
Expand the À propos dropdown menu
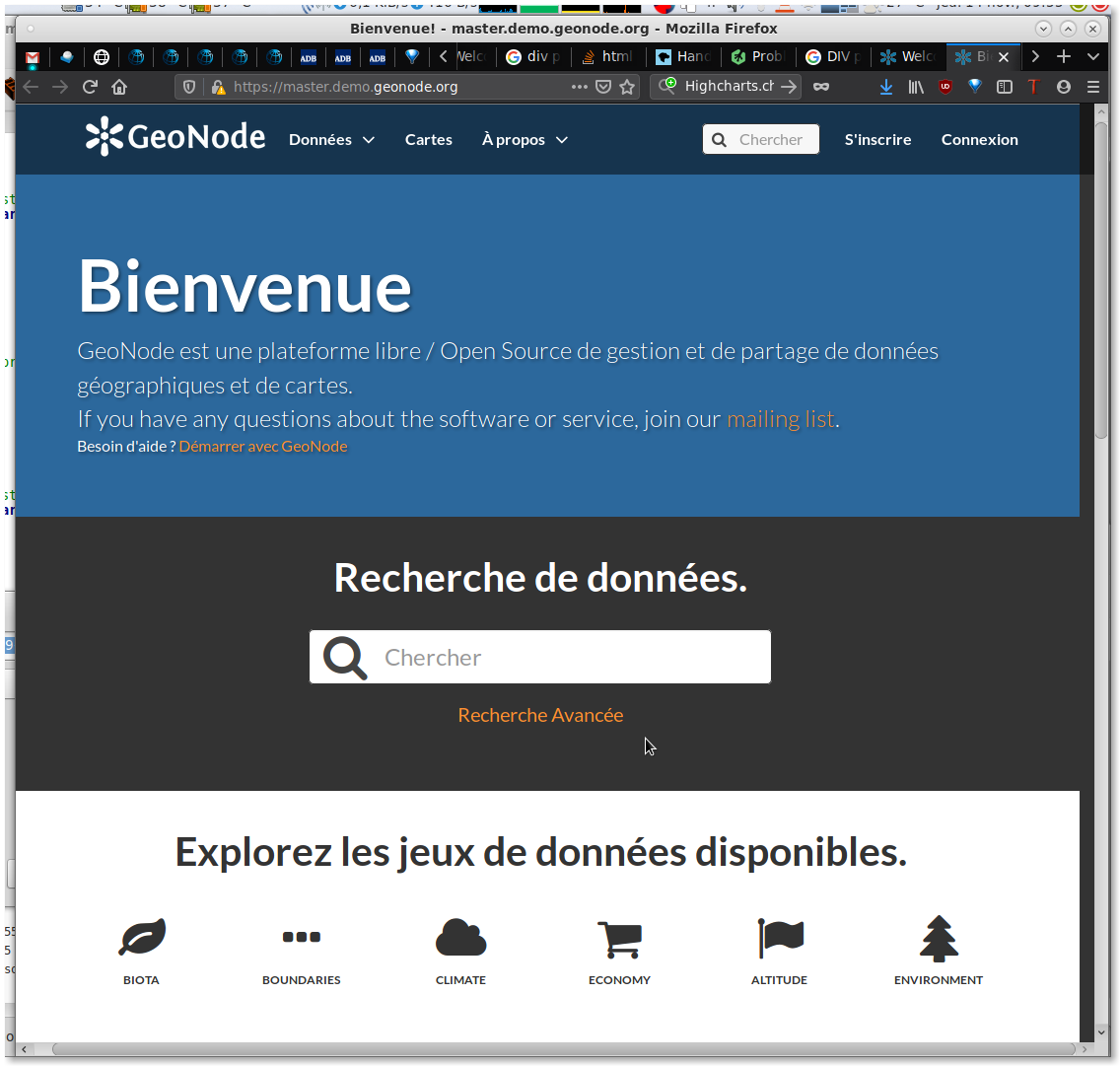[525, 140]
